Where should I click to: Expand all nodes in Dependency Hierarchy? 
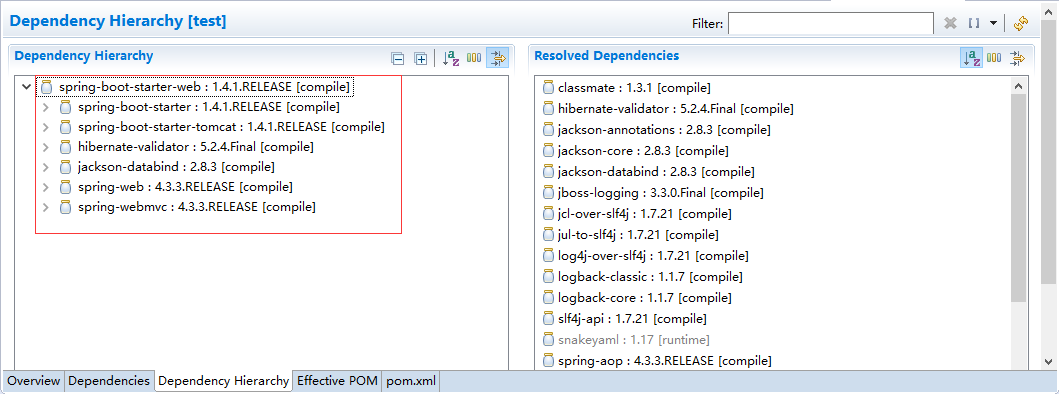pyautogui.click(x=420, y=59)
